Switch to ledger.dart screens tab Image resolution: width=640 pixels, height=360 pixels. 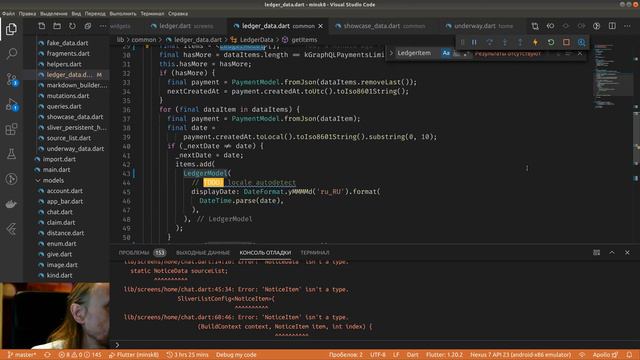[x=182, y=26]
